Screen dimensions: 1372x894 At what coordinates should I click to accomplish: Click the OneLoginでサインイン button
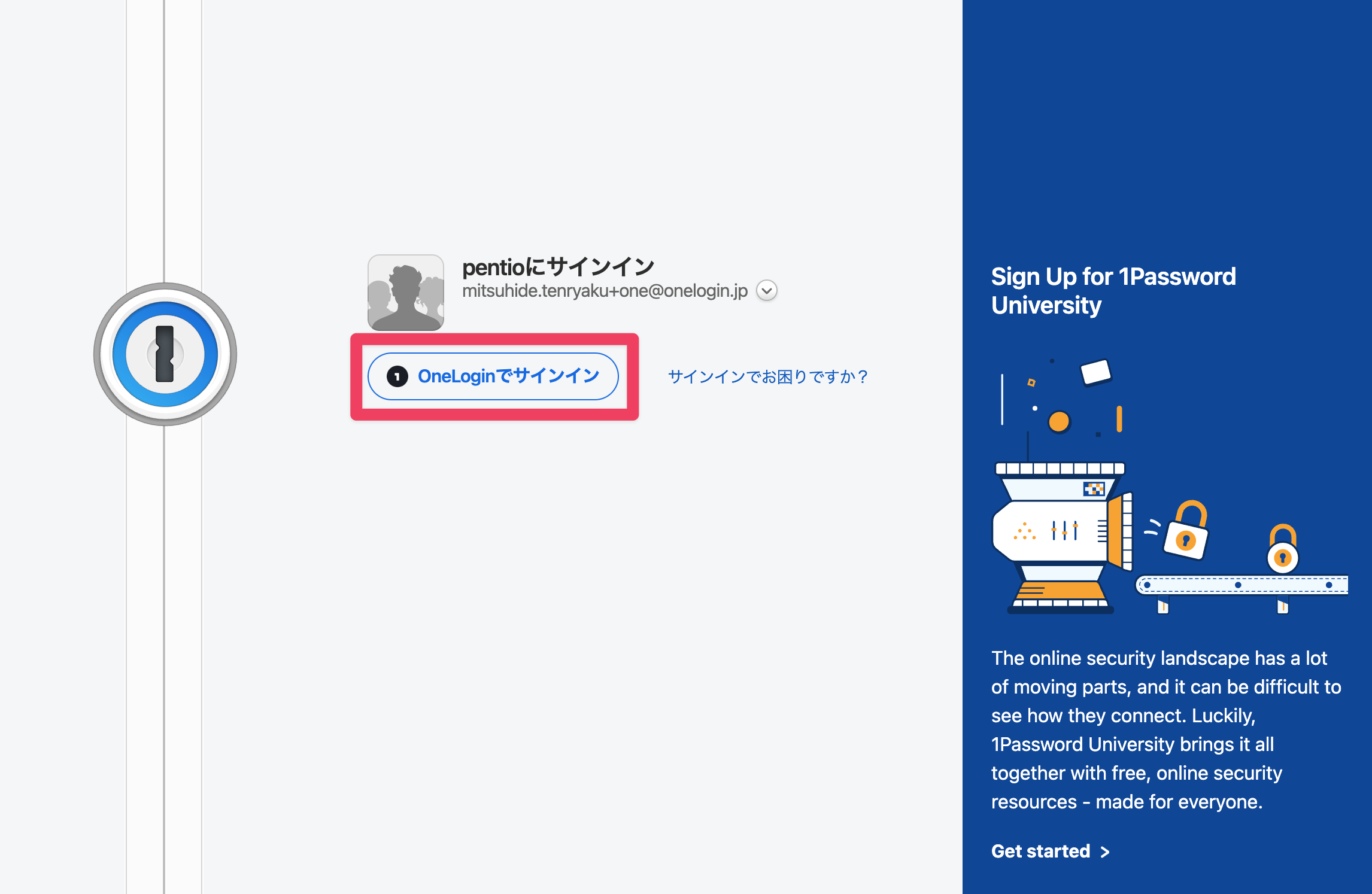point(493,376)
